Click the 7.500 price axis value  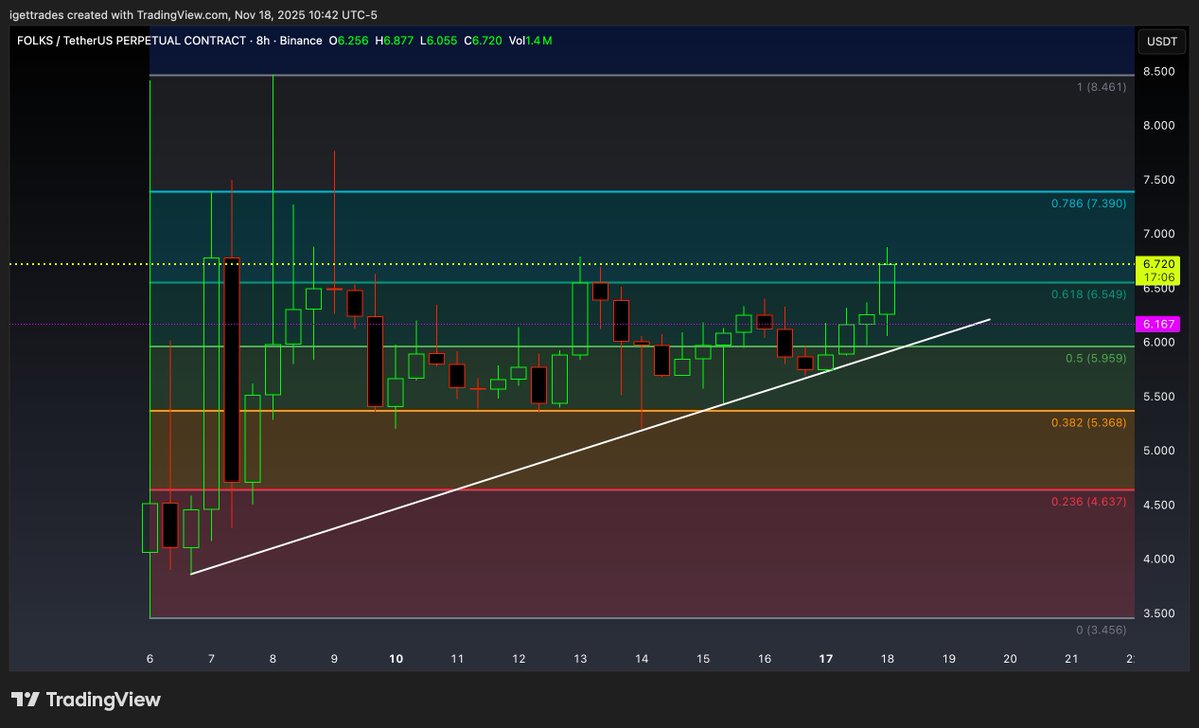(x=1158, y=180)
